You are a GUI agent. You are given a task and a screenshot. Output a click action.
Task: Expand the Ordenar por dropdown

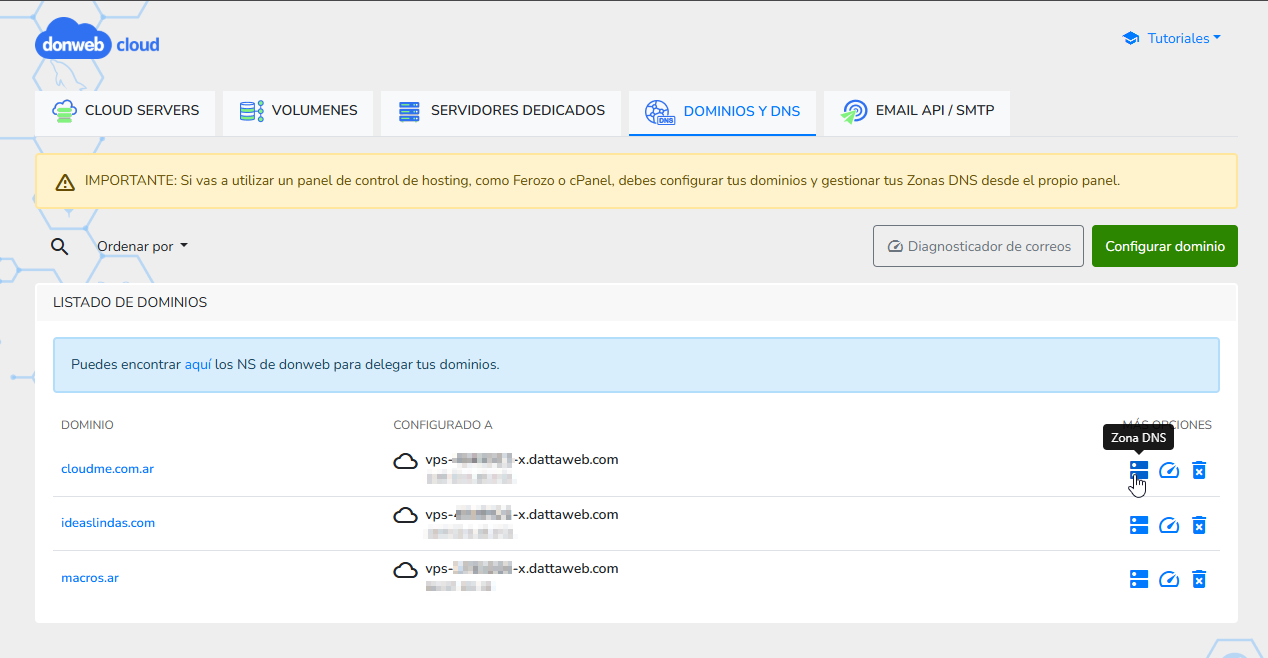click(142, 246)
